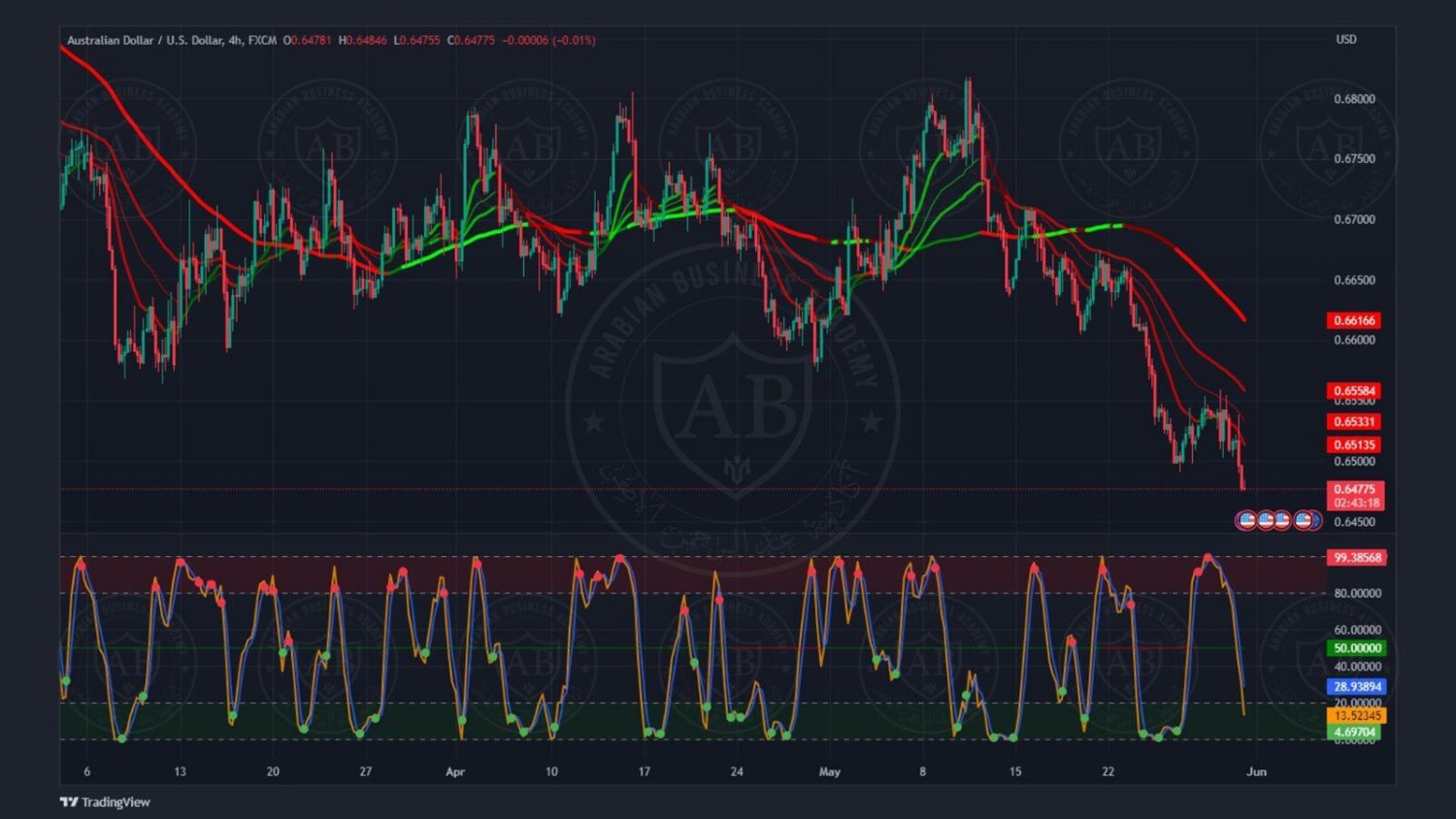The image size is (1456, 819).
Task: Click the 60.00000 oscillator axis label
Action: point(1357,630)
